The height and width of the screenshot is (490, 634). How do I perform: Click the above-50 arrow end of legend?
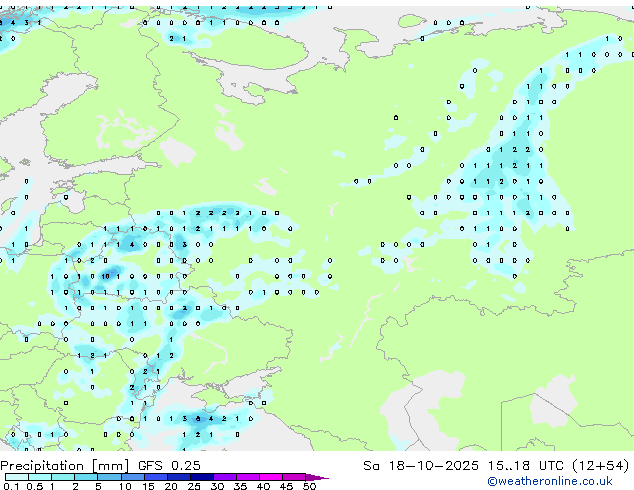click(317, 477)
